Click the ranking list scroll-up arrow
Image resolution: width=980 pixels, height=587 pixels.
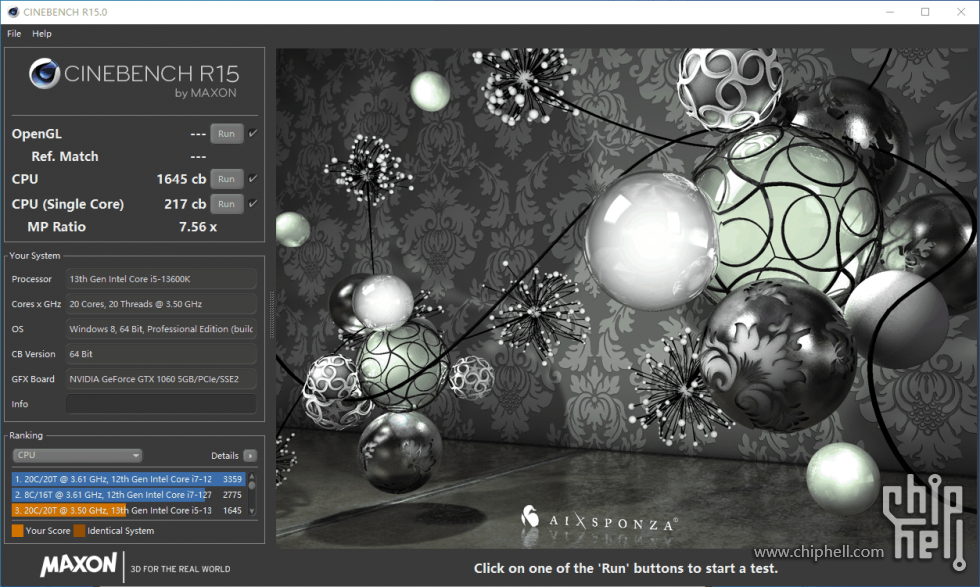pos(252,476)
